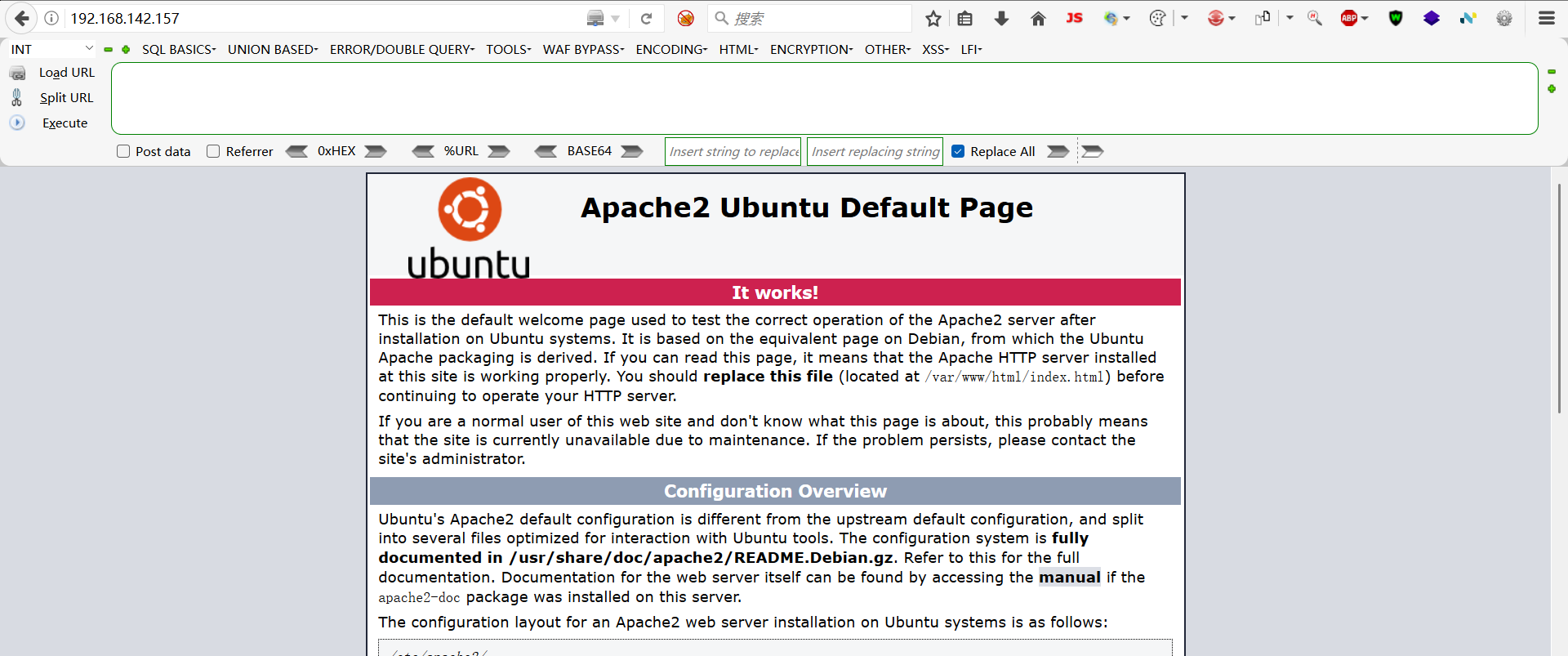1568x656 pixels.
Task: Expand the SQL BASICS menu
Action: (x=179, y=49)
